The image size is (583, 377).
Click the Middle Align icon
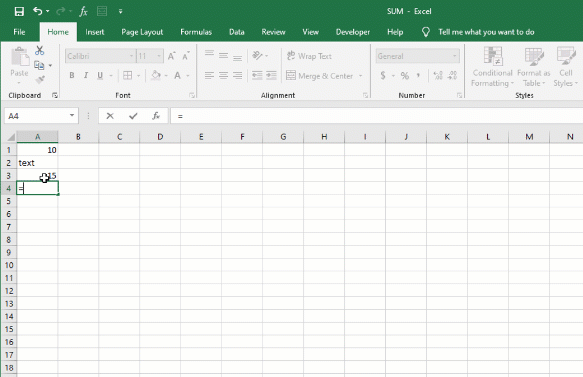223,56
